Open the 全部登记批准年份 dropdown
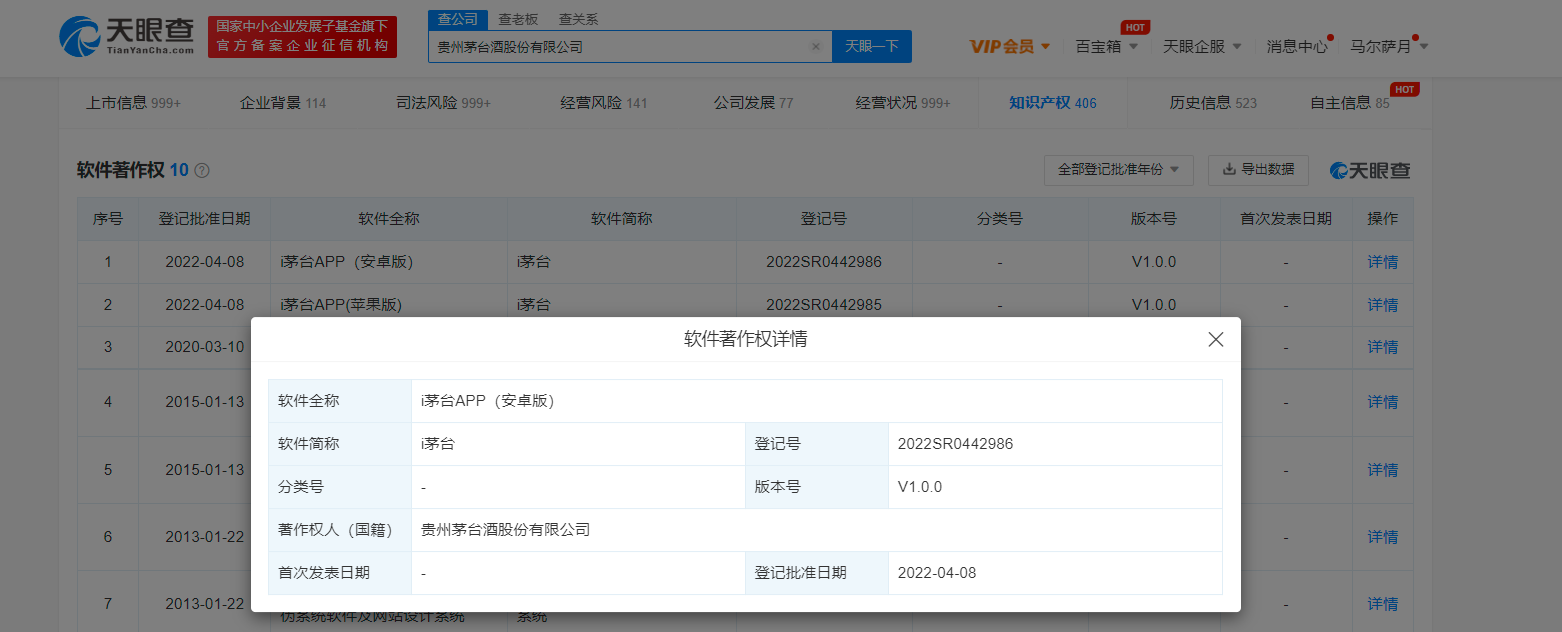This screenshot has height=632, width=1562. coord(1118,170)
